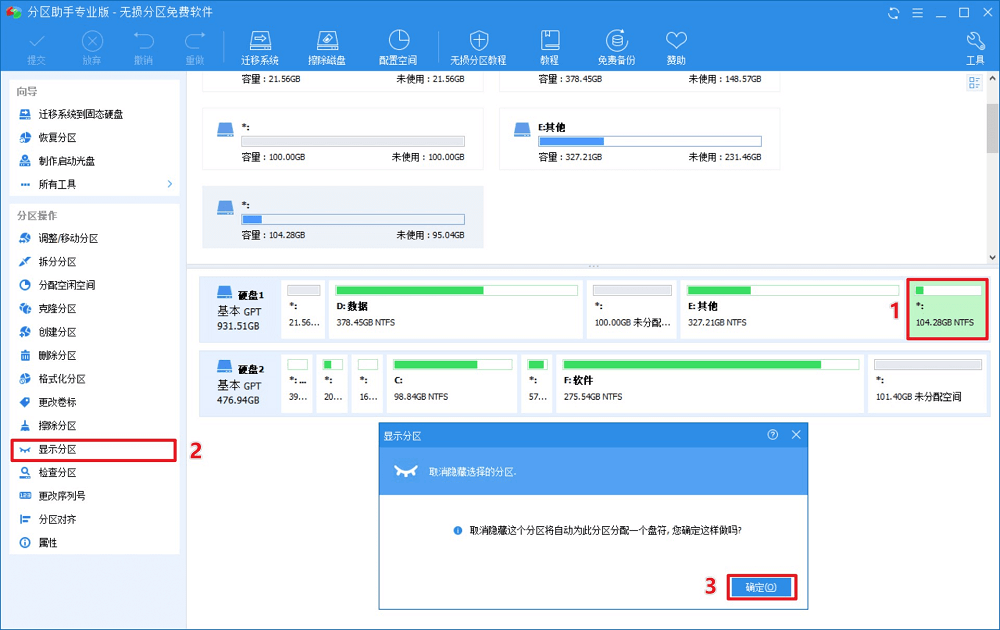This screenshot has width=1000, height=630.
Task: Select 格式化分区 in the sidebar
Action: coord(62,379)
